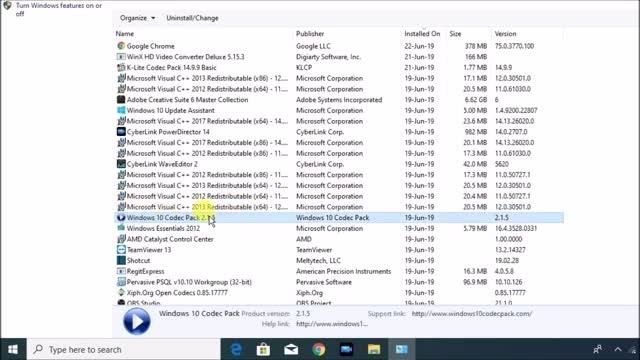Sort the list by Version column

(505, 33)
